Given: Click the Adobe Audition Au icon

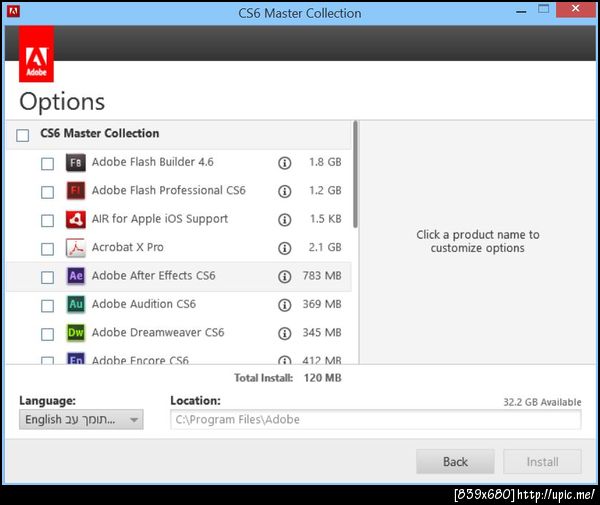Looking at the screenshot, I should tap(75, 305).
